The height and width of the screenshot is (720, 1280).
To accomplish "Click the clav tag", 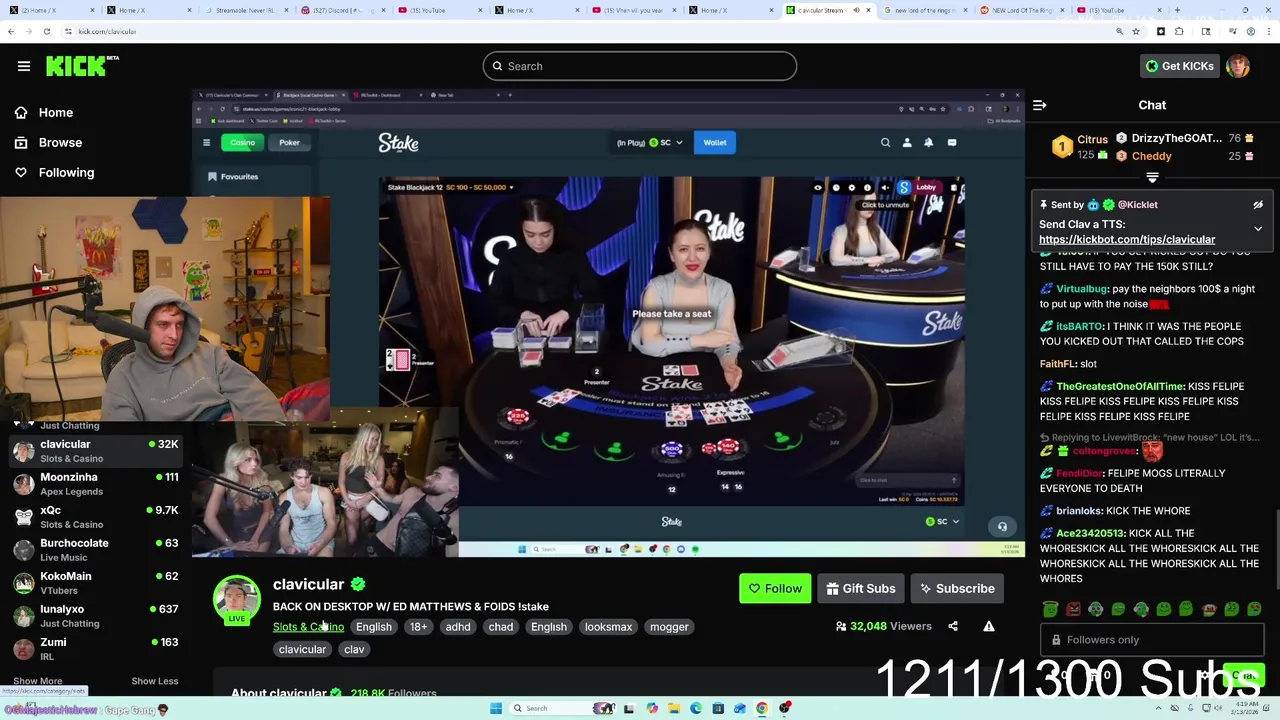I will point(354,650).
